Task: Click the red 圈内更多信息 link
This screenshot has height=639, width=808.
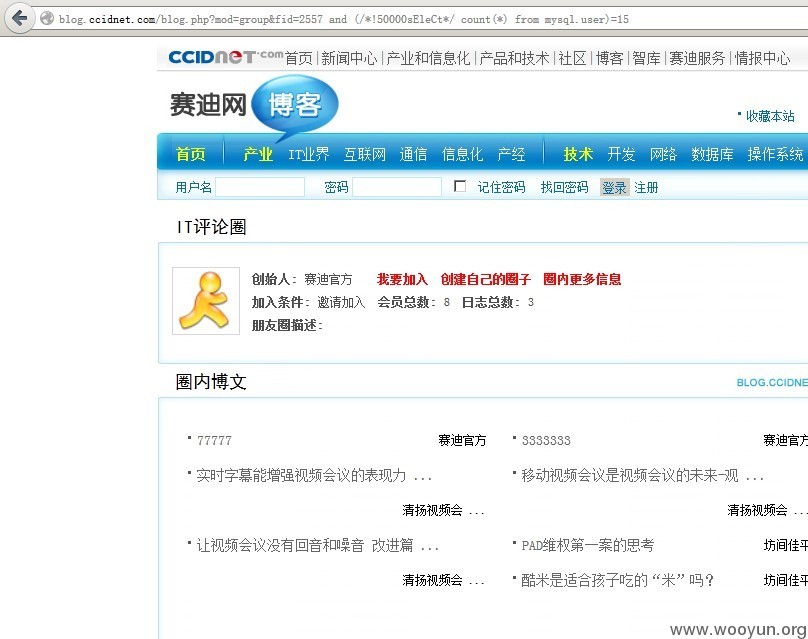Action: click(x=582, y=279)
